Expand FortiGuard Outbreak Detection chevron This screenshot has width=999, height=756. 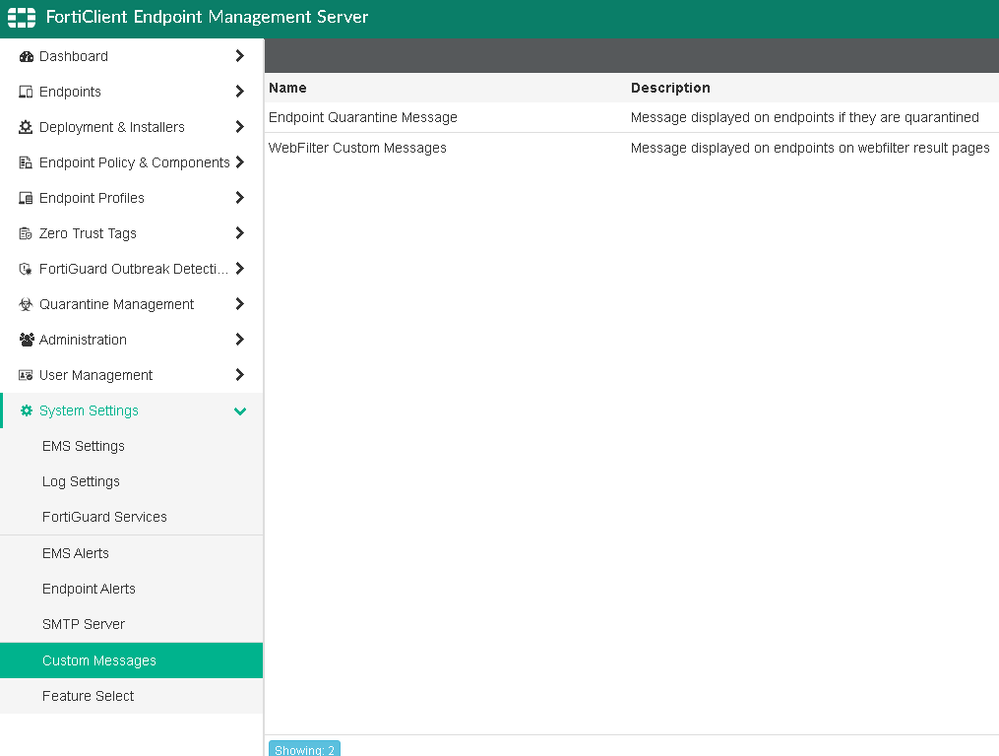coord(240,269)
